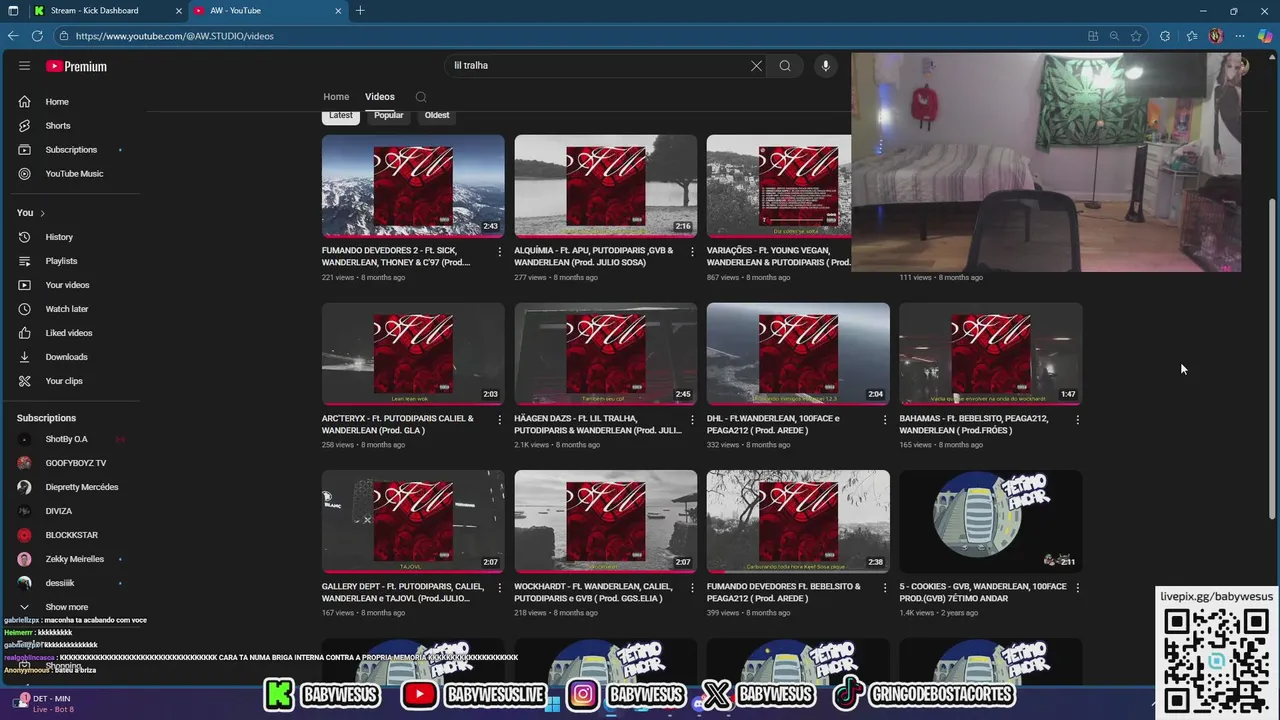Click DET - MIN live score widget
1280x720 pixels.
[42, 703]
